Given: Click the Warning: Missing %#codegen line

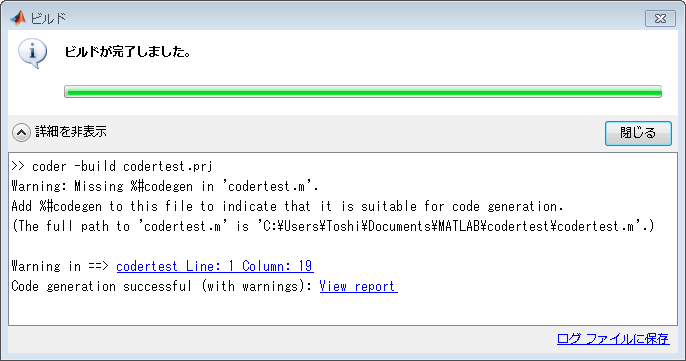Looking at the screenshot, I should pyautogui.click(x=165, y=186).
